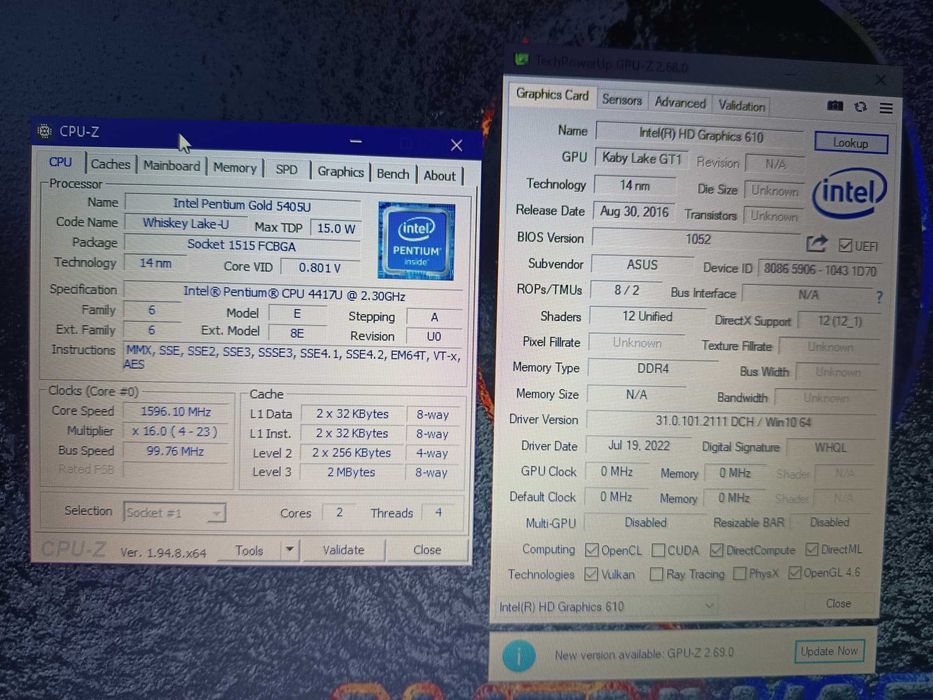Viewport: 933px width, 700px height.
Task: Toggle the Ray Tracing checkbox
Action: (656, 574)
